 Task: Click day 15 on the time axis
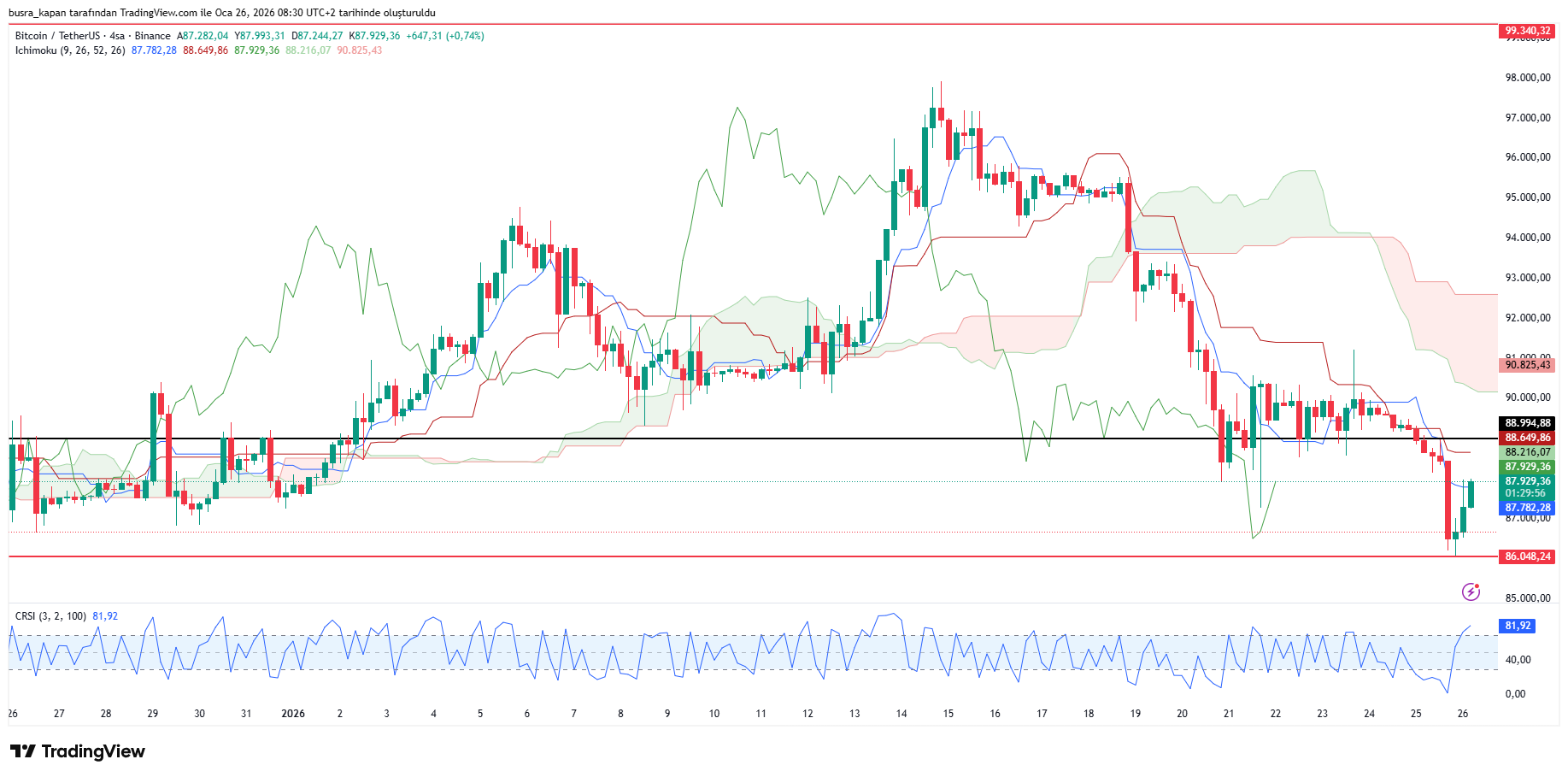[948, 714]
